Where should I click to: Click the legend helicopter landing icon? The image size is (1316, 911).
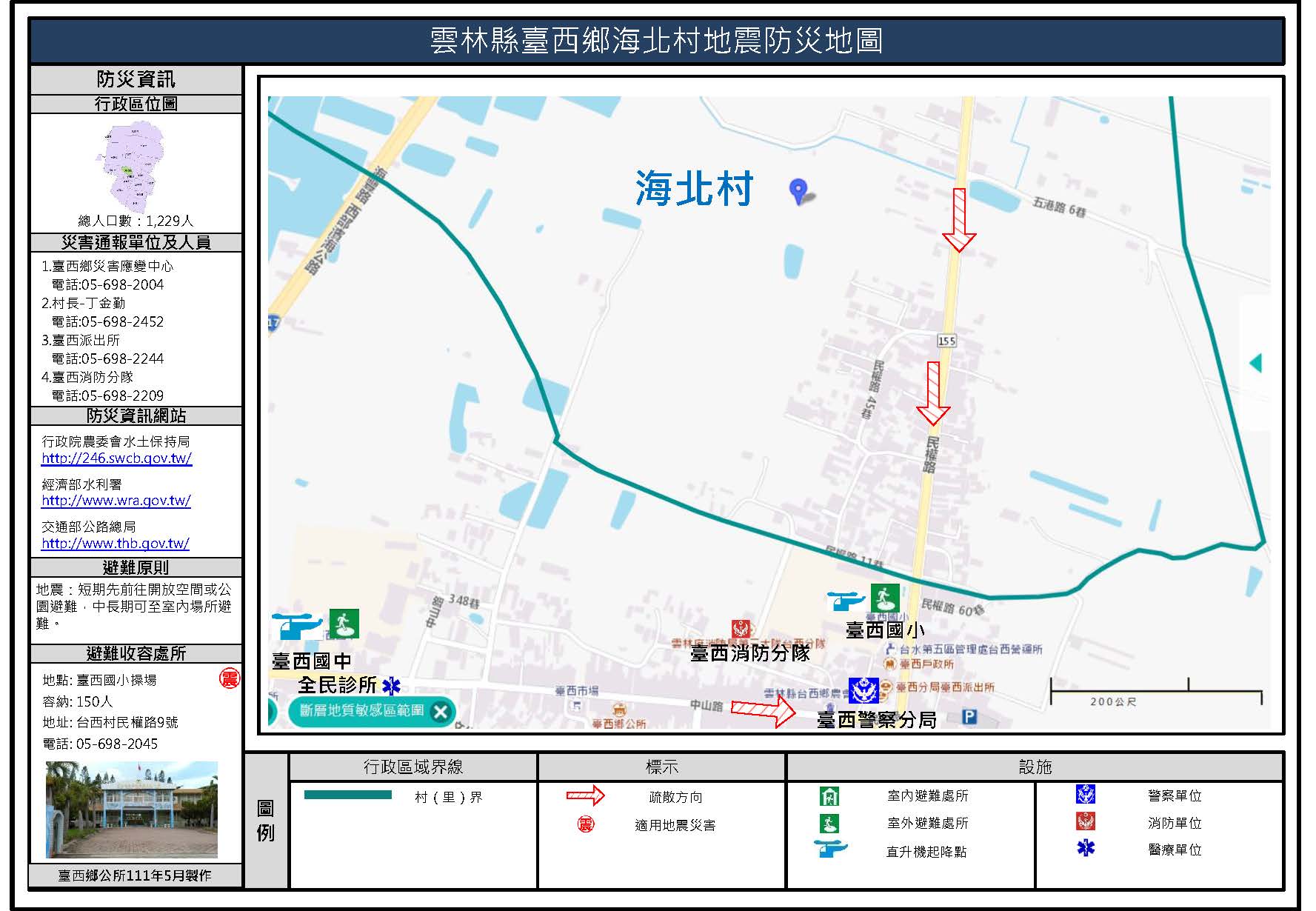coord(830,849)
